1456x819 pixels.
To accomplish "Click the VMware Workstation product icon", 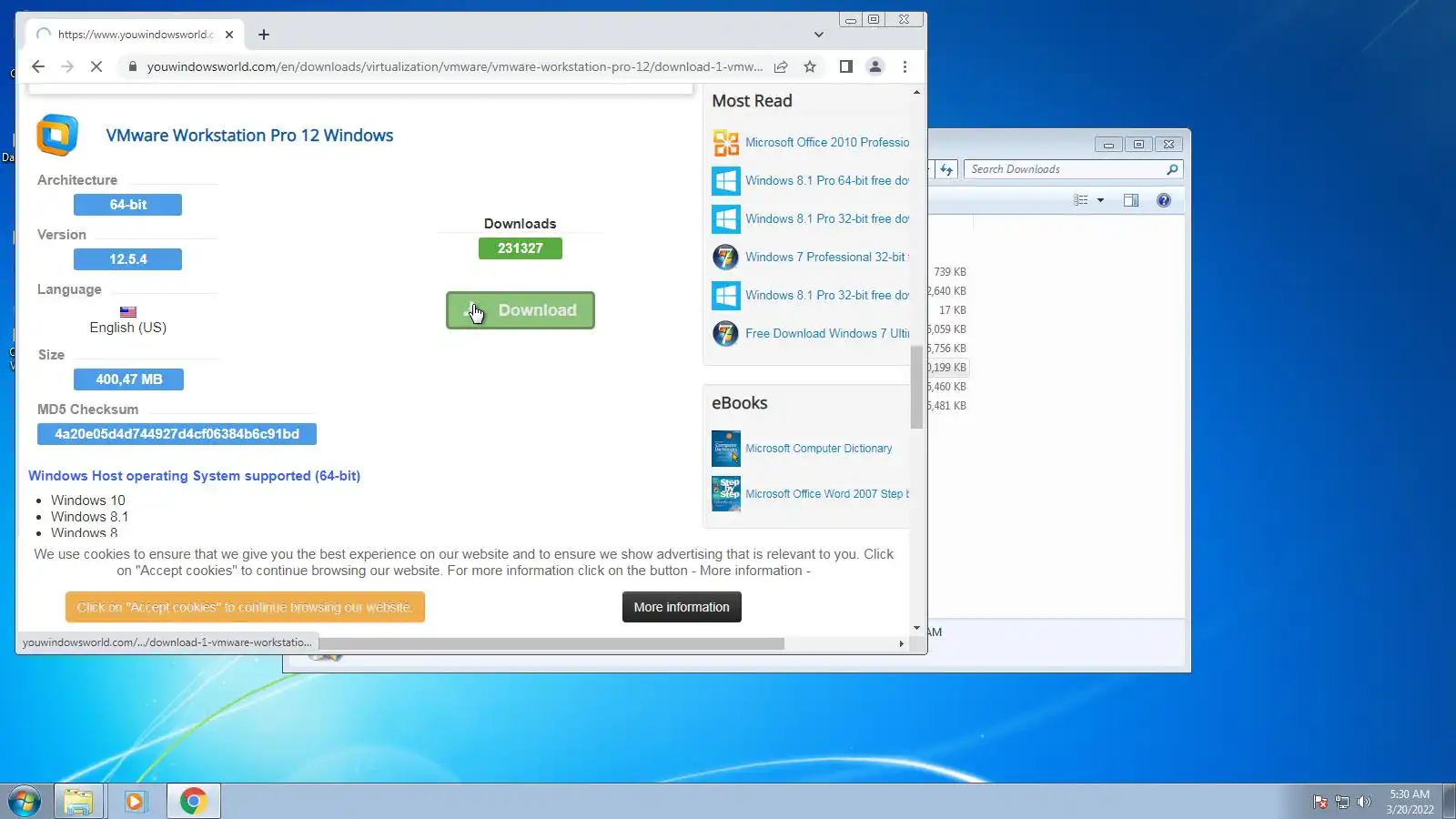I will click(57, 136).
